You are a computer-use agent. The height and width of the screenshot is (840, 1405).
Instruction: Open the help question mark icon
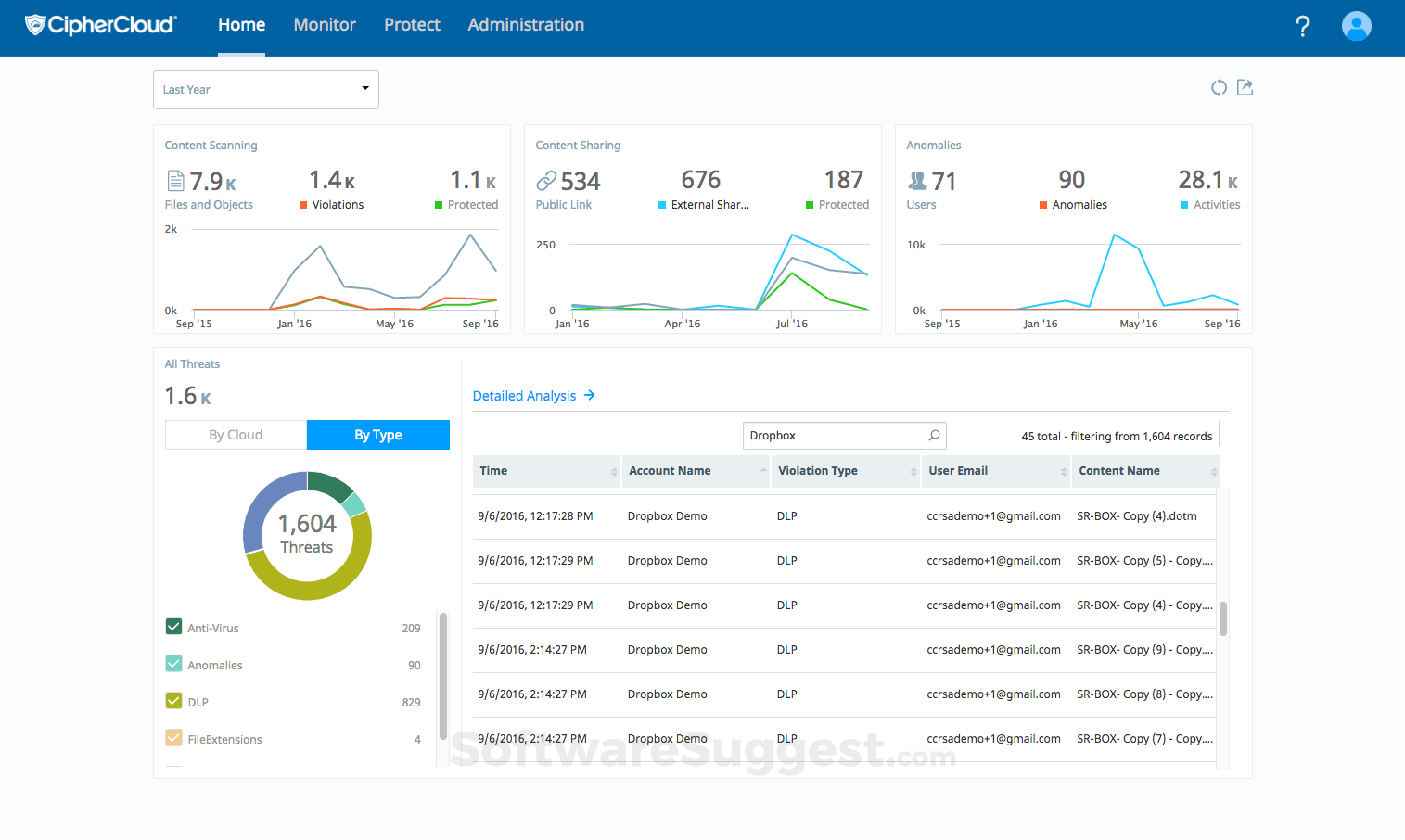tap(1303, 27)
